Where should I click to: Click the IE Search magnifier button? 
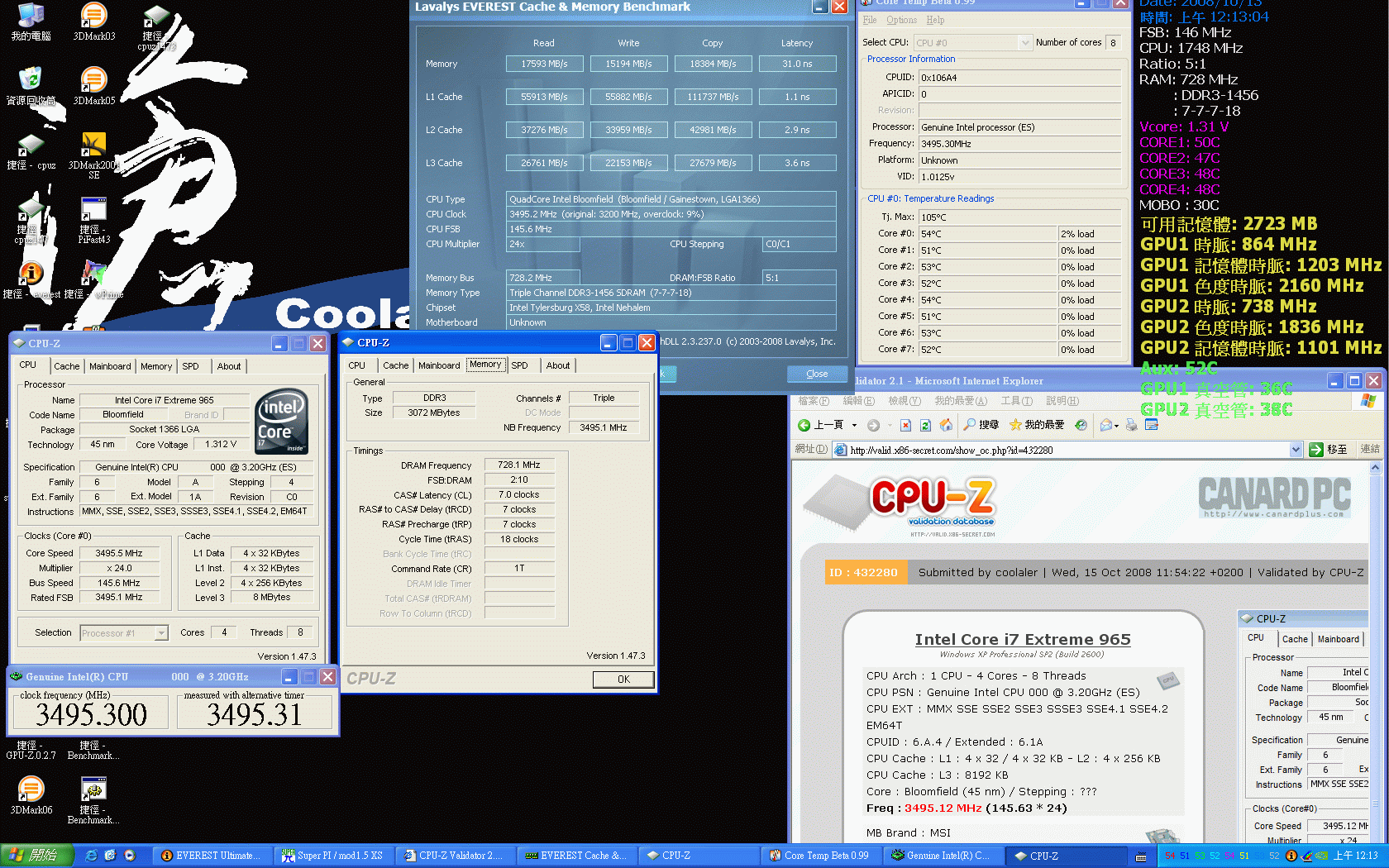(x=981, y=425)
